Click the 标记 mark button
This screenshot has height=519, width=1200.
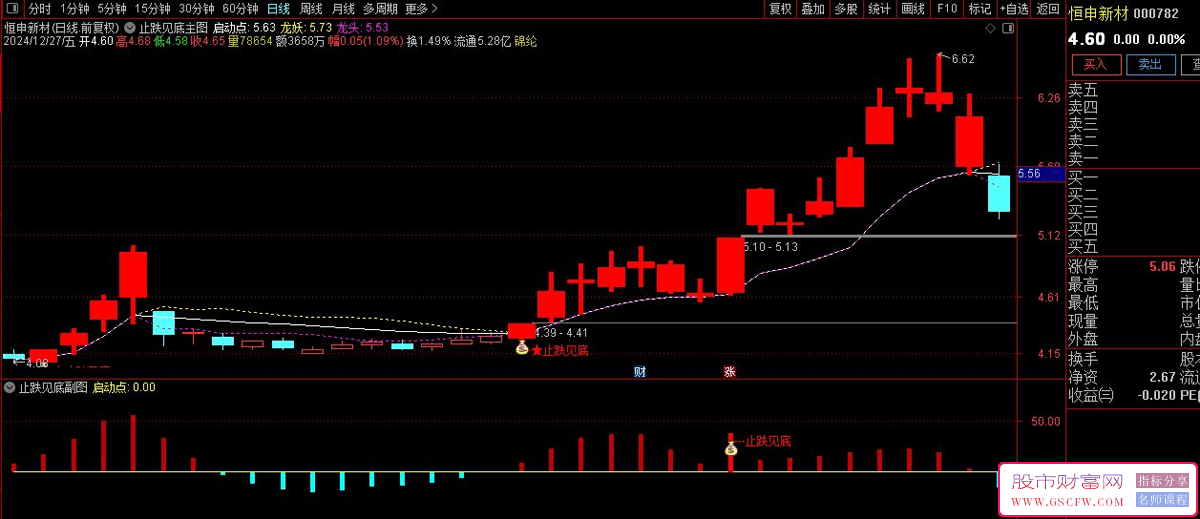pyautogui.click(x=980, y=9)
